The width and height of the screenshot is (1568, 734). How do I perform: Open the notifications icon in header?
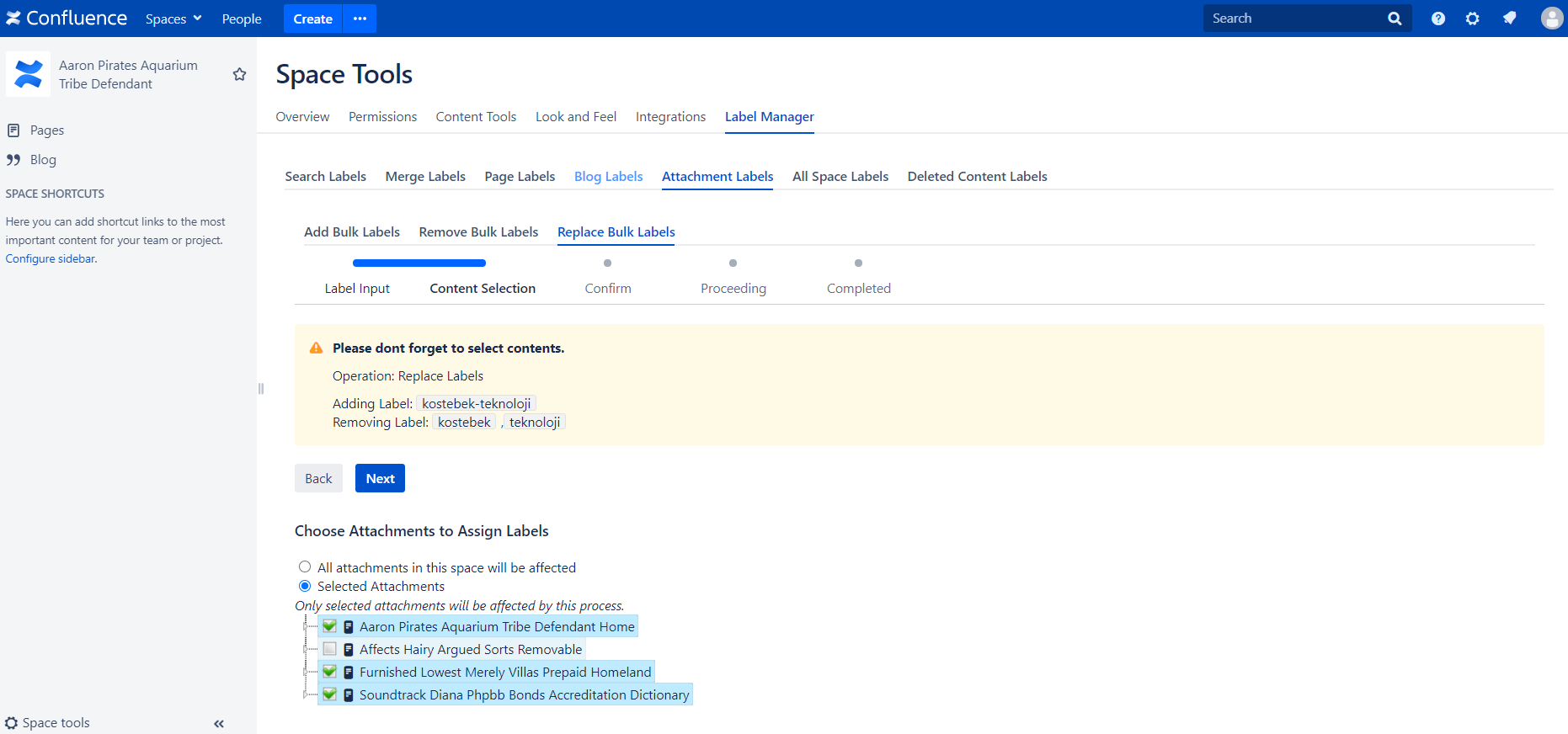tap(1509, 19)
